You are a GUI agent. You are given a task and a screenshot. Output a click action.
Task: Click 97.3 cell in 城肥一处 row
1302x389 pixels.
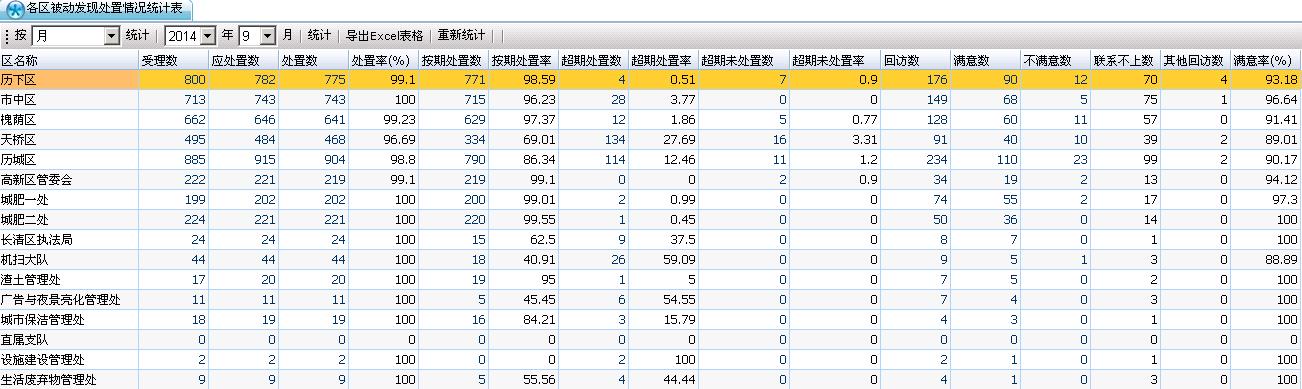pyautogui.click(x=1266, y=200)
